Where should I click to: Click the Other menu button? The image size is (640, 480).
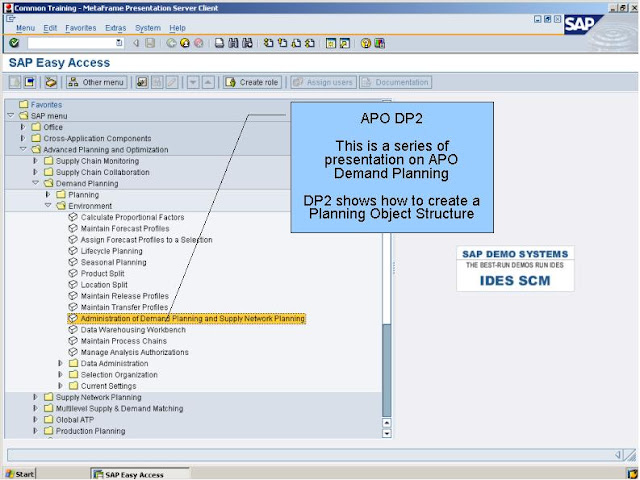pos(97,82)
